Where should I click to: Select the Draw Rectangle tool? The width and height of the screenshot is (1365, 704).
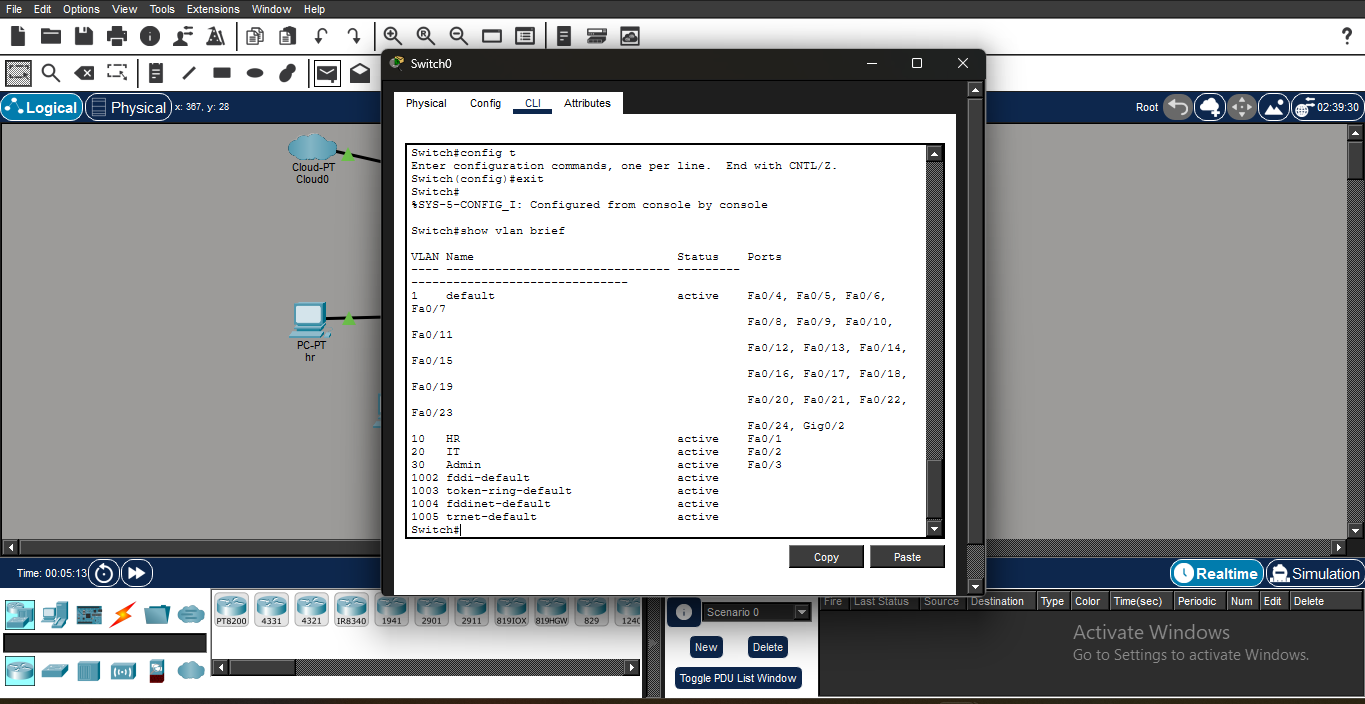[222, 73]
